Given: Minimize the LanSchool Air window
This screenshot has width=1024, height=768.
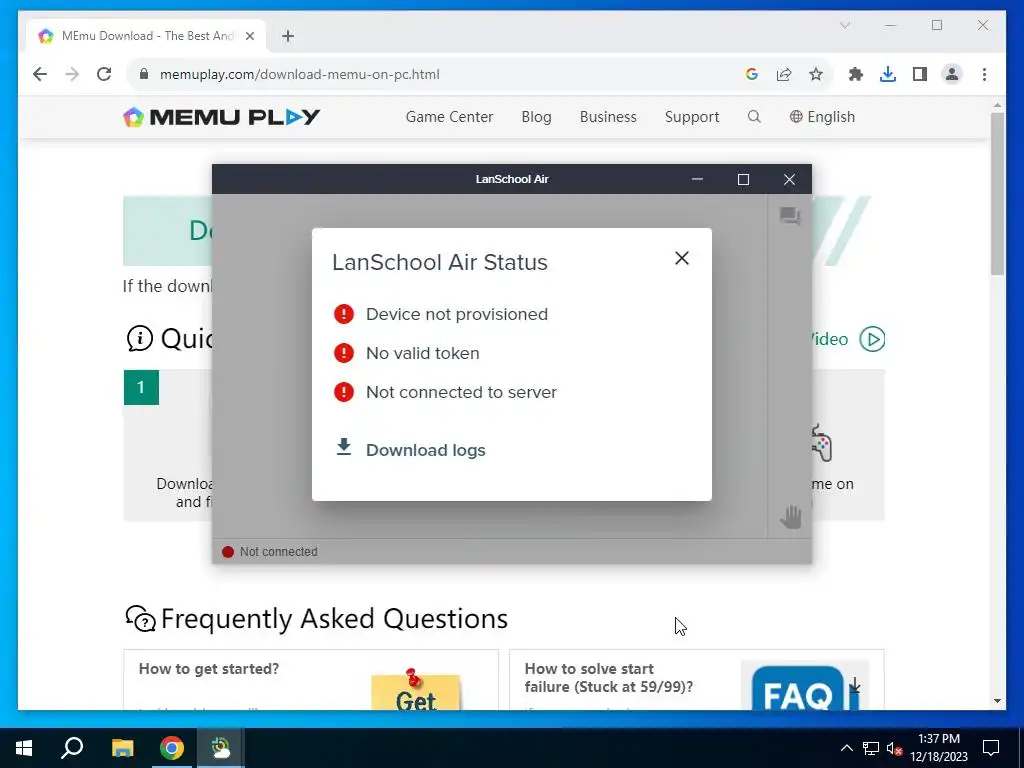Looking at the screenshot, I should pyautogui.click(x=697, y=179).
